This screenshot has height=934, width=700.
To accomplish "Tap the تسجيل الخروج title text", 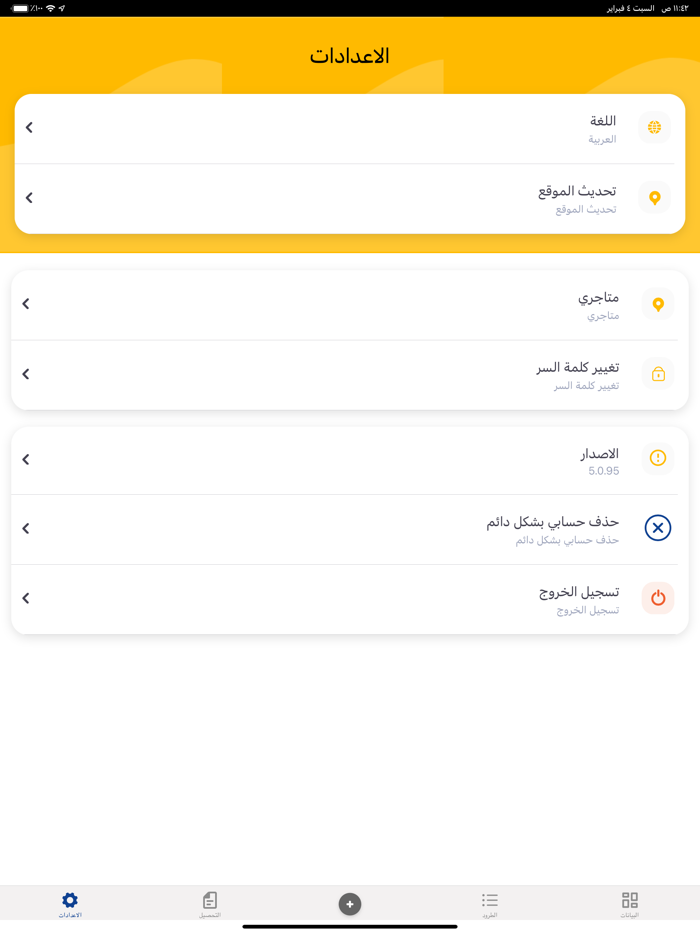I will (x=579, y=591).
